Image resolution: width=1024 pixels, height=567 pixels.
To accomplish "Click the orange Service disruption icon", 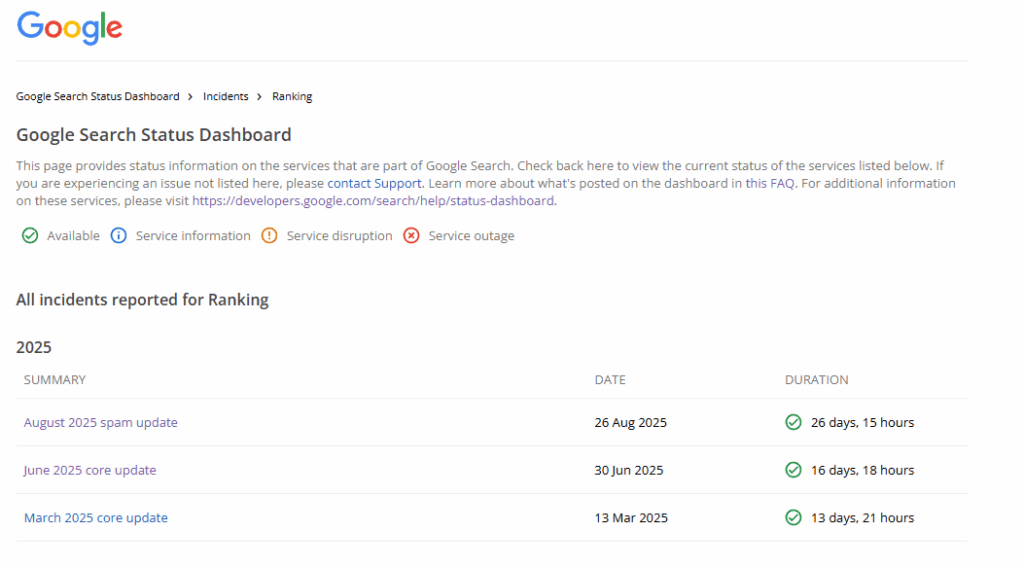I will (269, 236).
